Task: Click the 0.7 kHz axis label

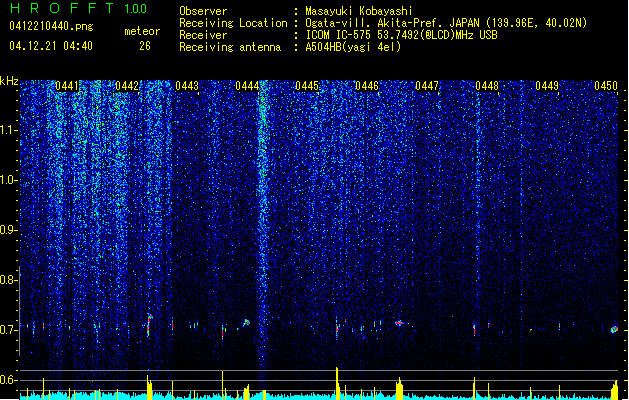Action: point(8,330)
